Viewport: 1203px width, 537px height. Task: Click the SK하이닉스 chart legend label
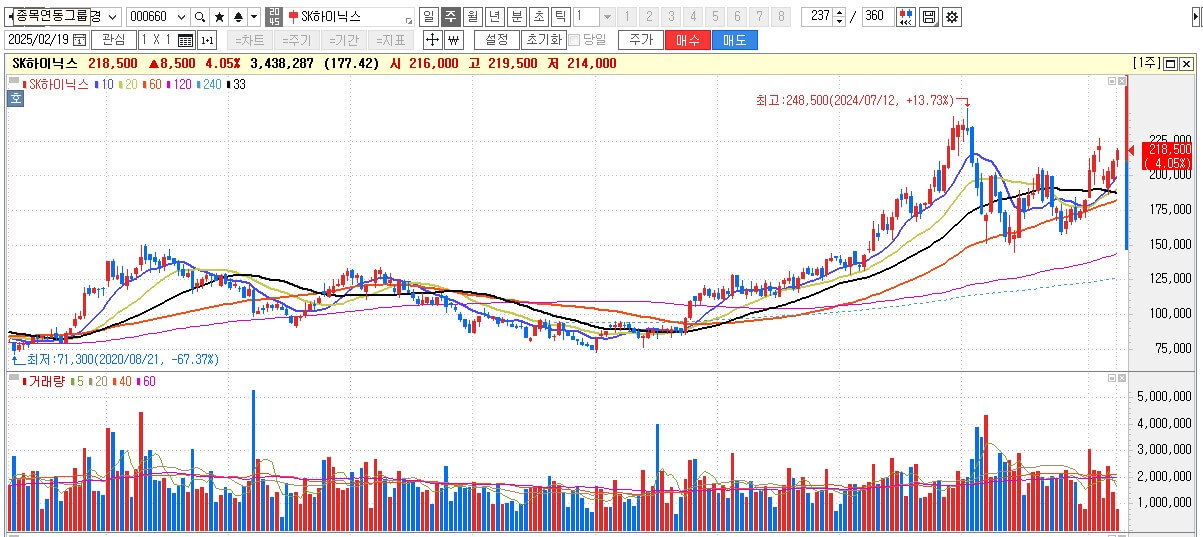(57, 84)
